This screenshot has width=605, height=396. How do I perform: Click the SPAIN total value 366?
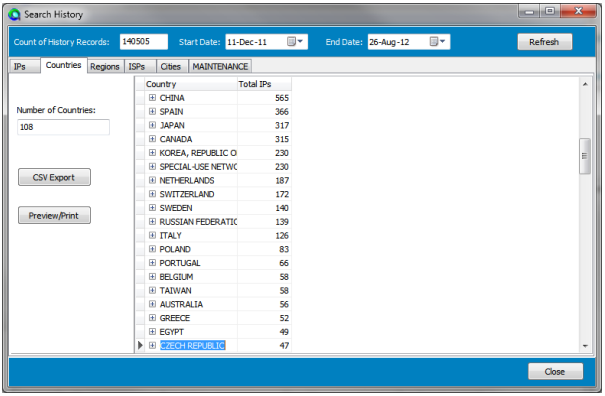tap(282, 112)
